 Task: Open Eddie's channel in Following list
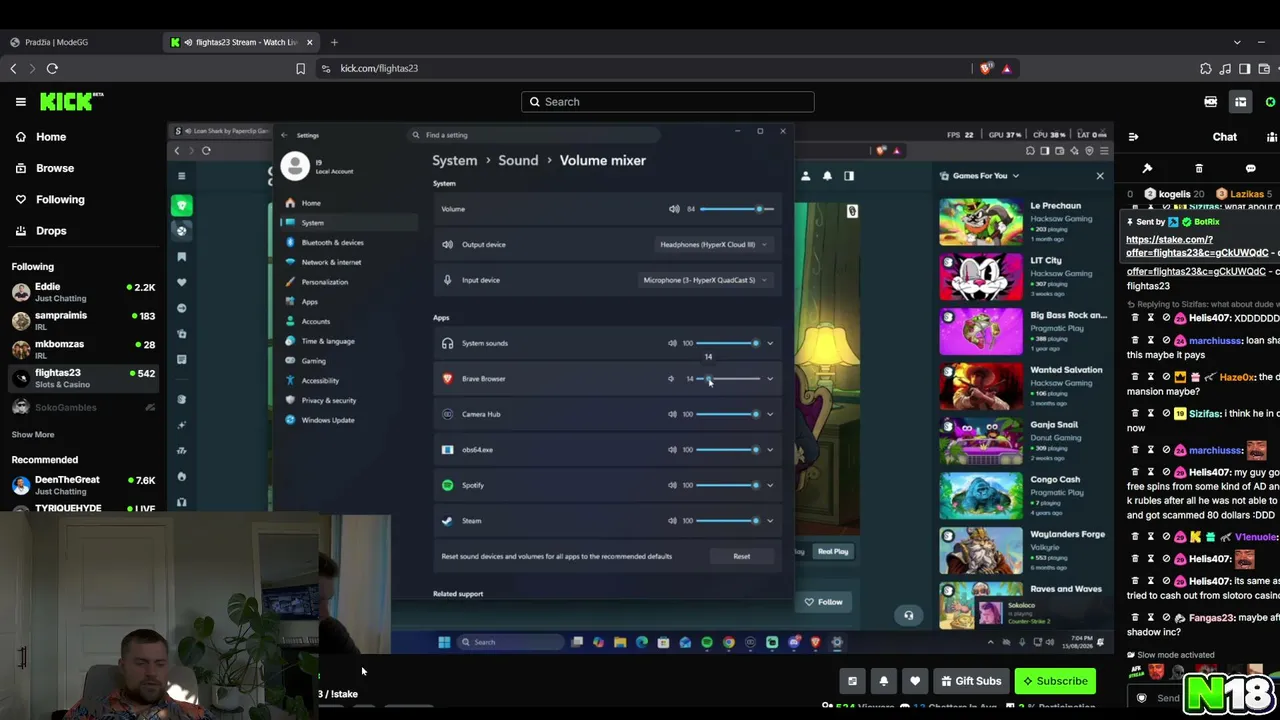83,292
